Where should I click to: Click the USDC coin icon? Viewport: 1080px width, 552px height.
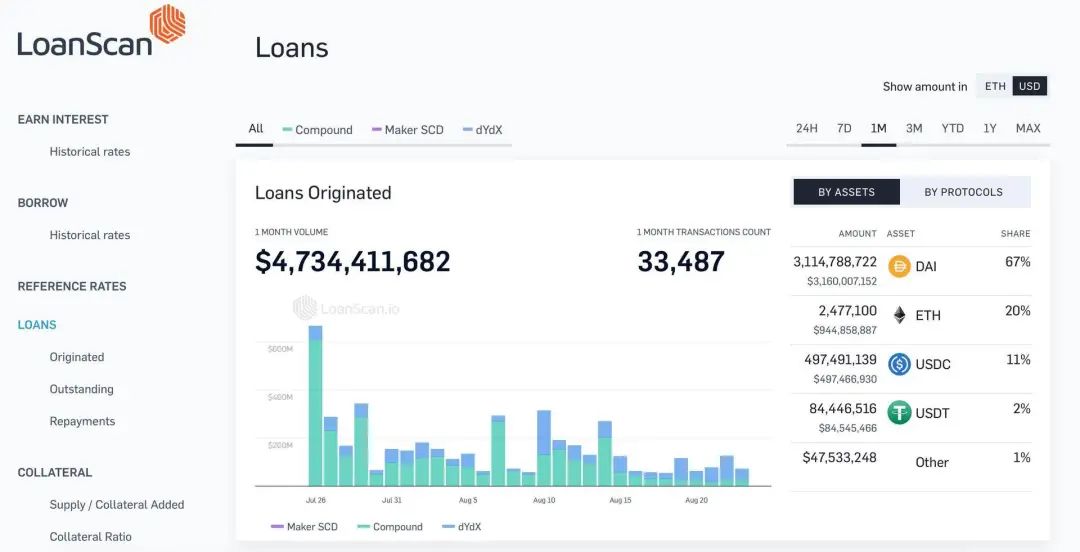[899, 364]
